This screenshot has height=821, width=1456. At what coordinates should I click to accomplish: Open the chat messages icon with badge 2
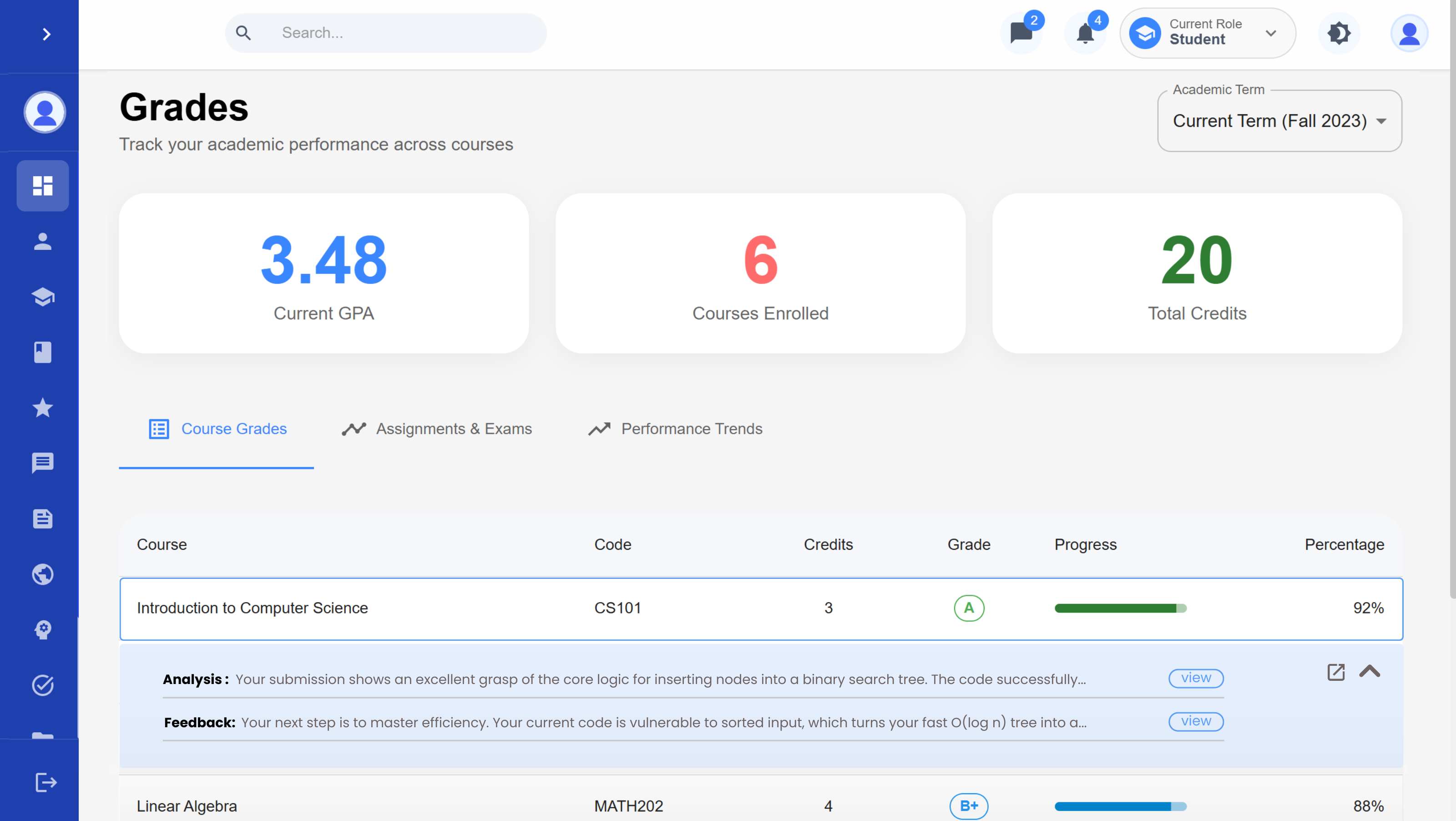(1021, 33)
